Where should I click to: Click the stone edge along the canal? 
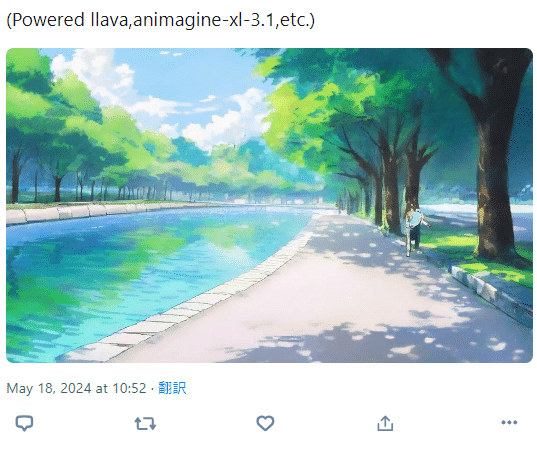[x=192, y=301]
